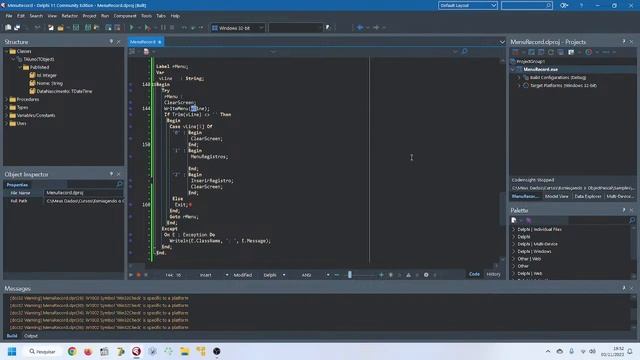Switch to the Output tab in Messages

[x=31, y=336]
